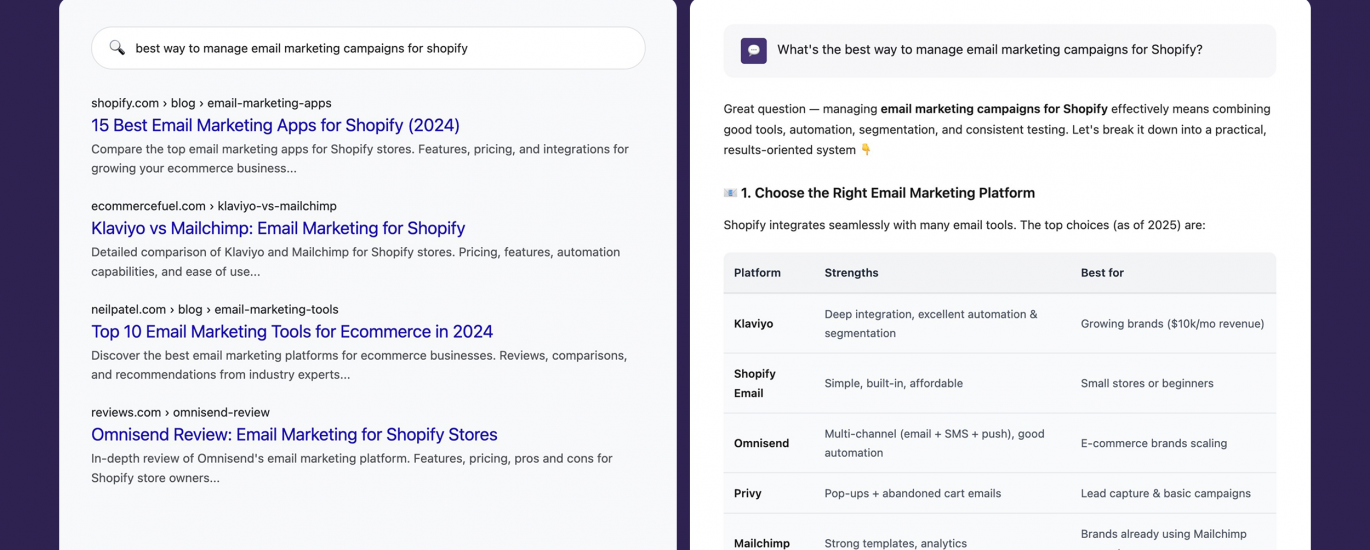Select the Shopify Email row name cell
This screenshot has height=550, width=1370.
click(755, 383)
